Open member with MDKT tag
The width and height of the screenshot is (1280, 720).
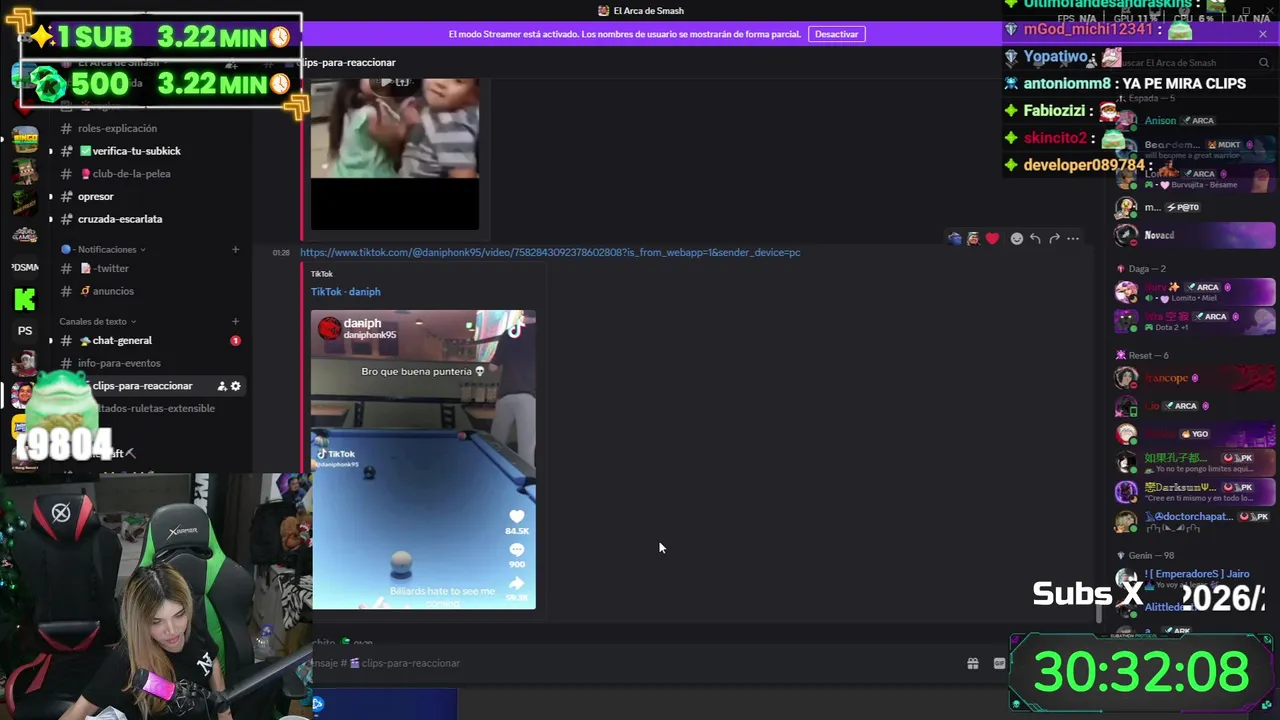pyautogui.click(x=1195, y=150)
